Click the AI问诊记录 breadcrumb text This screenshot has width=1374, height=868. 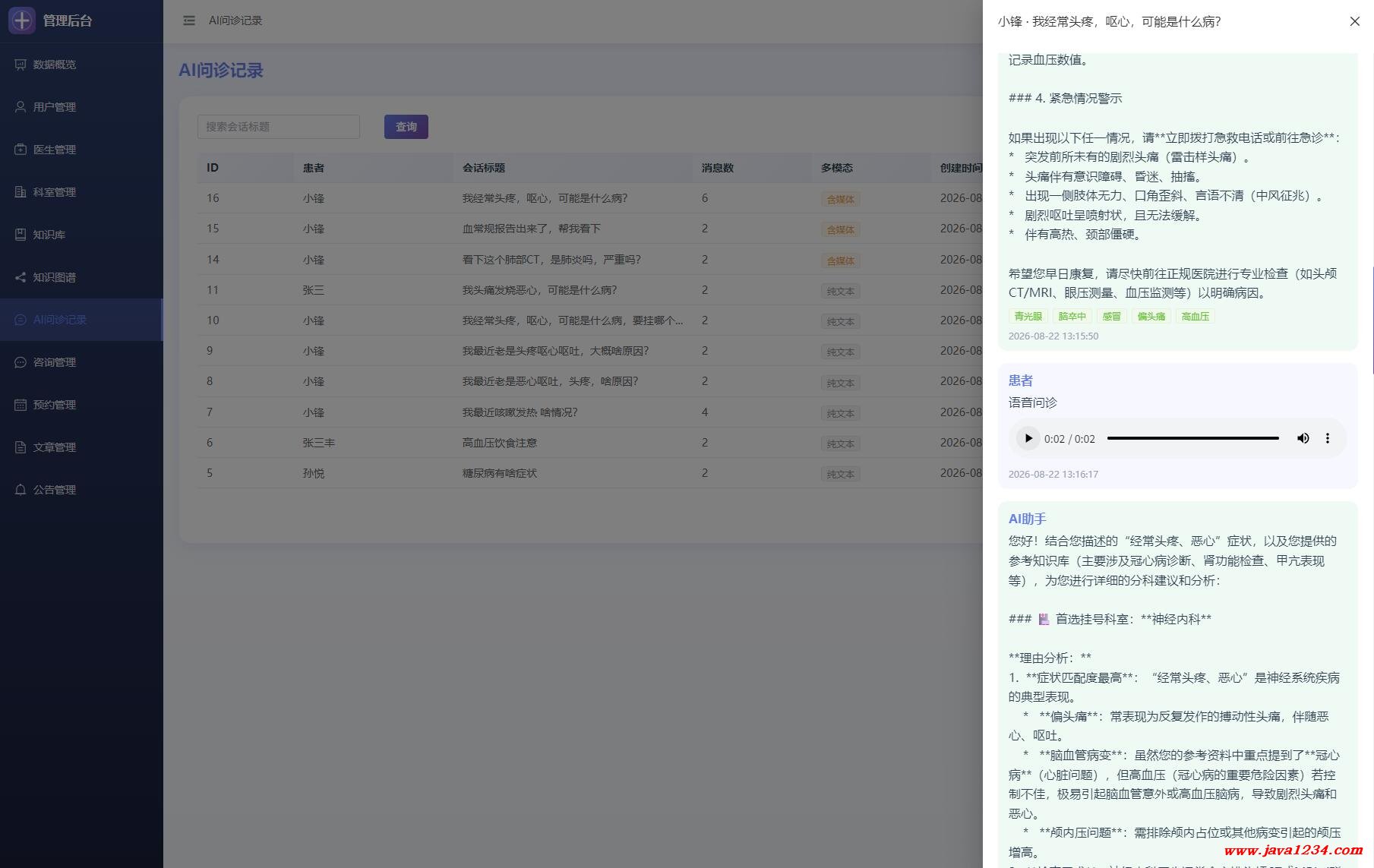235,21
